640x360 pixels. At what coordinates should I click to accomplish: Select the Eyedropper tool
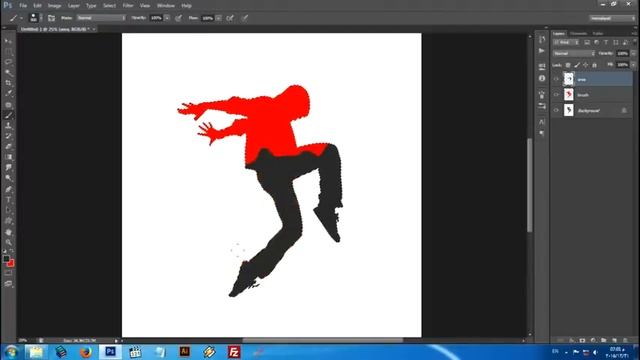tap(8, 94)
